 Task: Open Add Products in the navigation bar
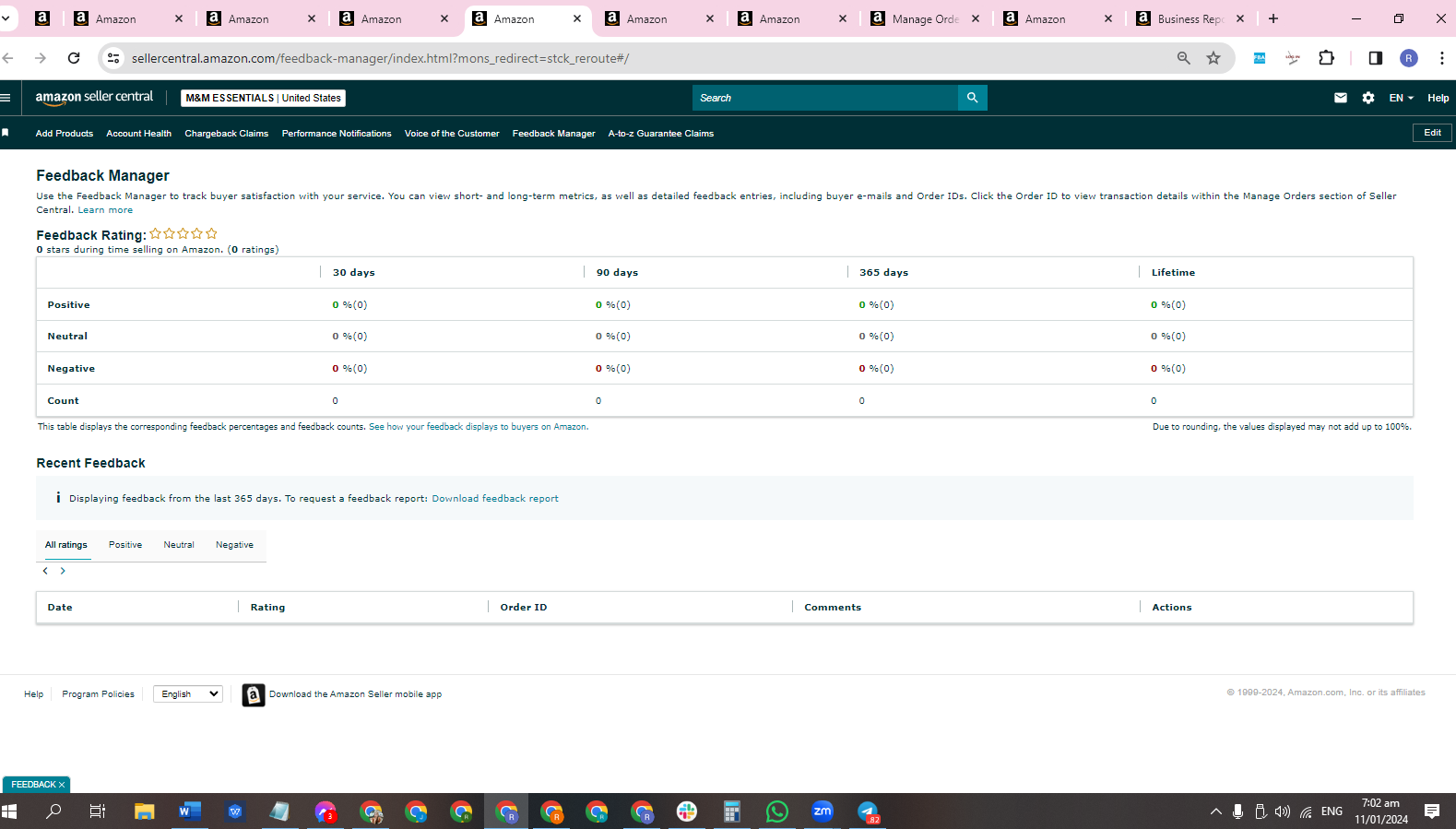coord(65,134)
